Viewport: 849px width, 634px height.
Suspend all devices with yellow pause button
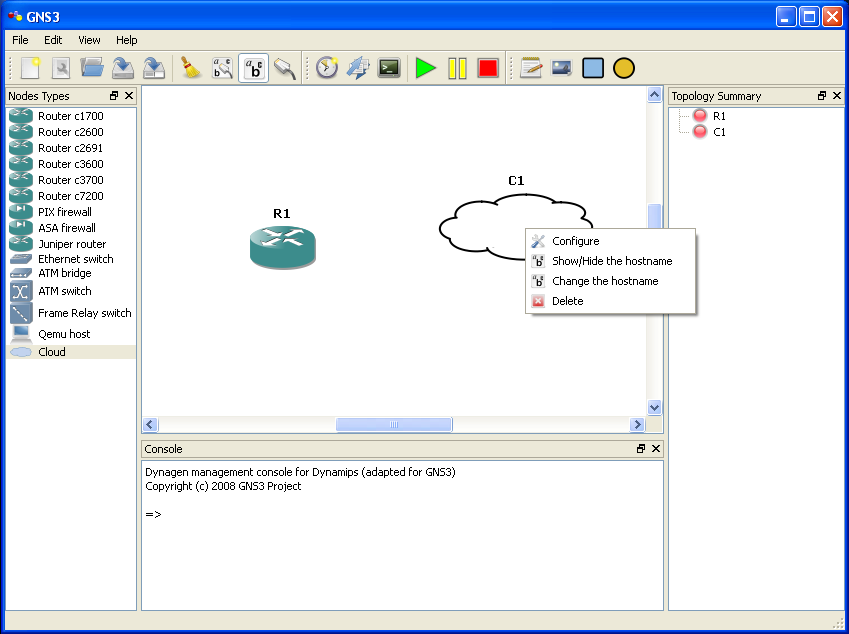pos(457,69)
